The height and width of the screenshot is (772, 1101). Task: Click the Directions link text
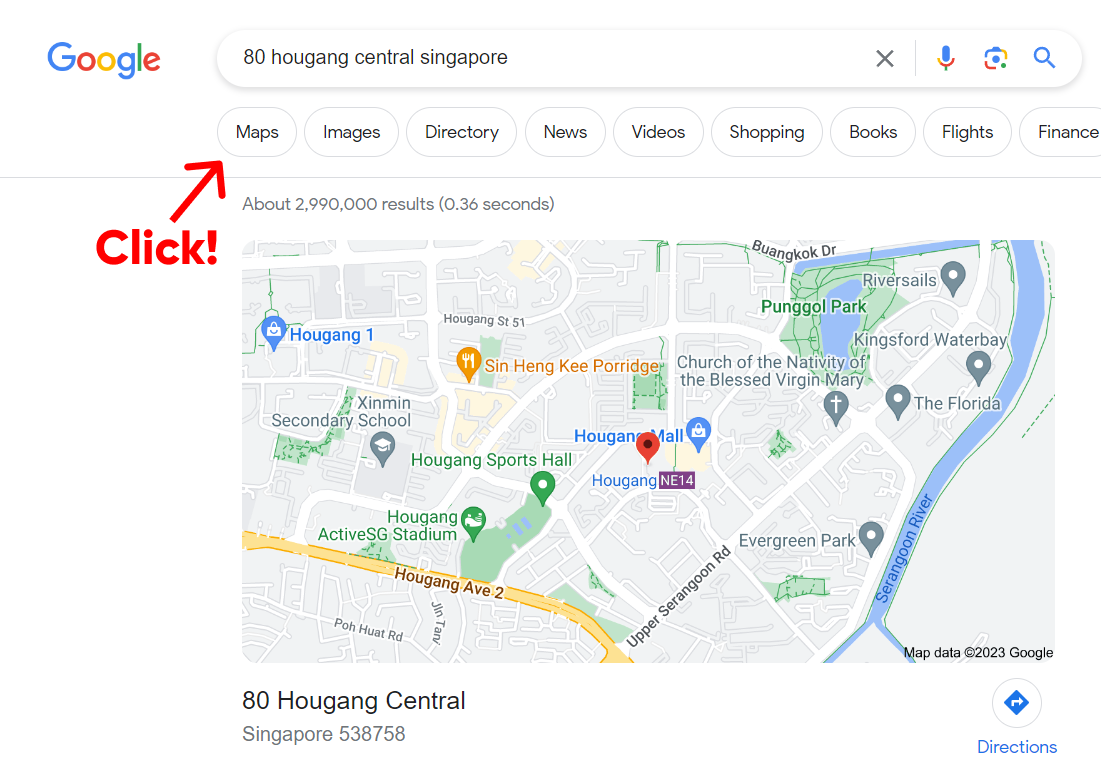1017,747
